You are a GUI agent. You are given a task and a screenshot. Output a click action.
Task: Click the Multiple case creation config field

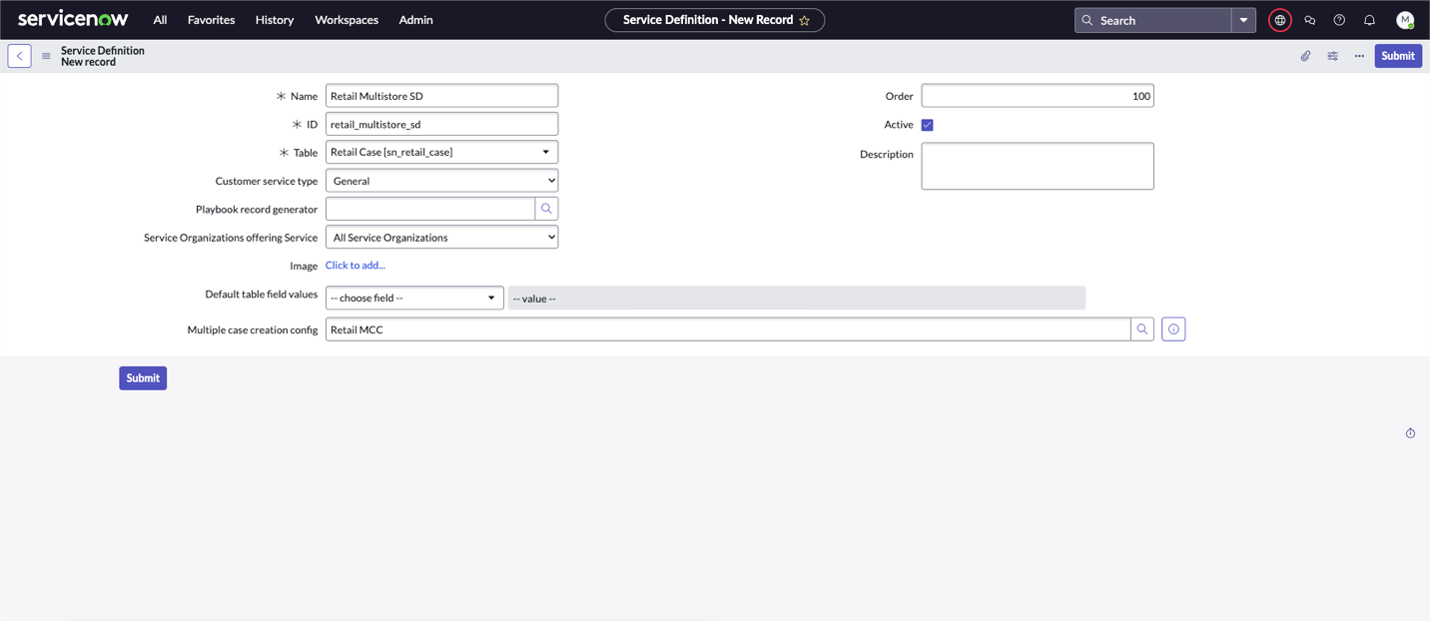(728, 329)
